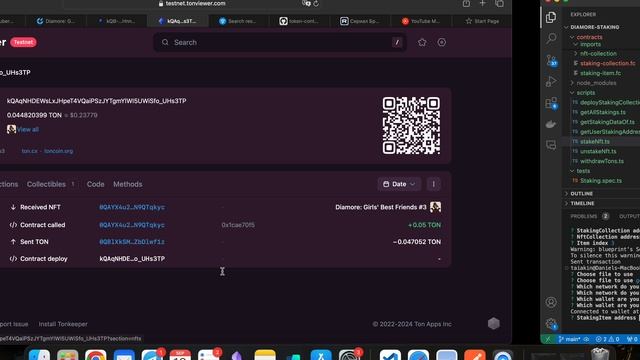Open staking-item.fc in the explorer

click(x=600, y=73)
